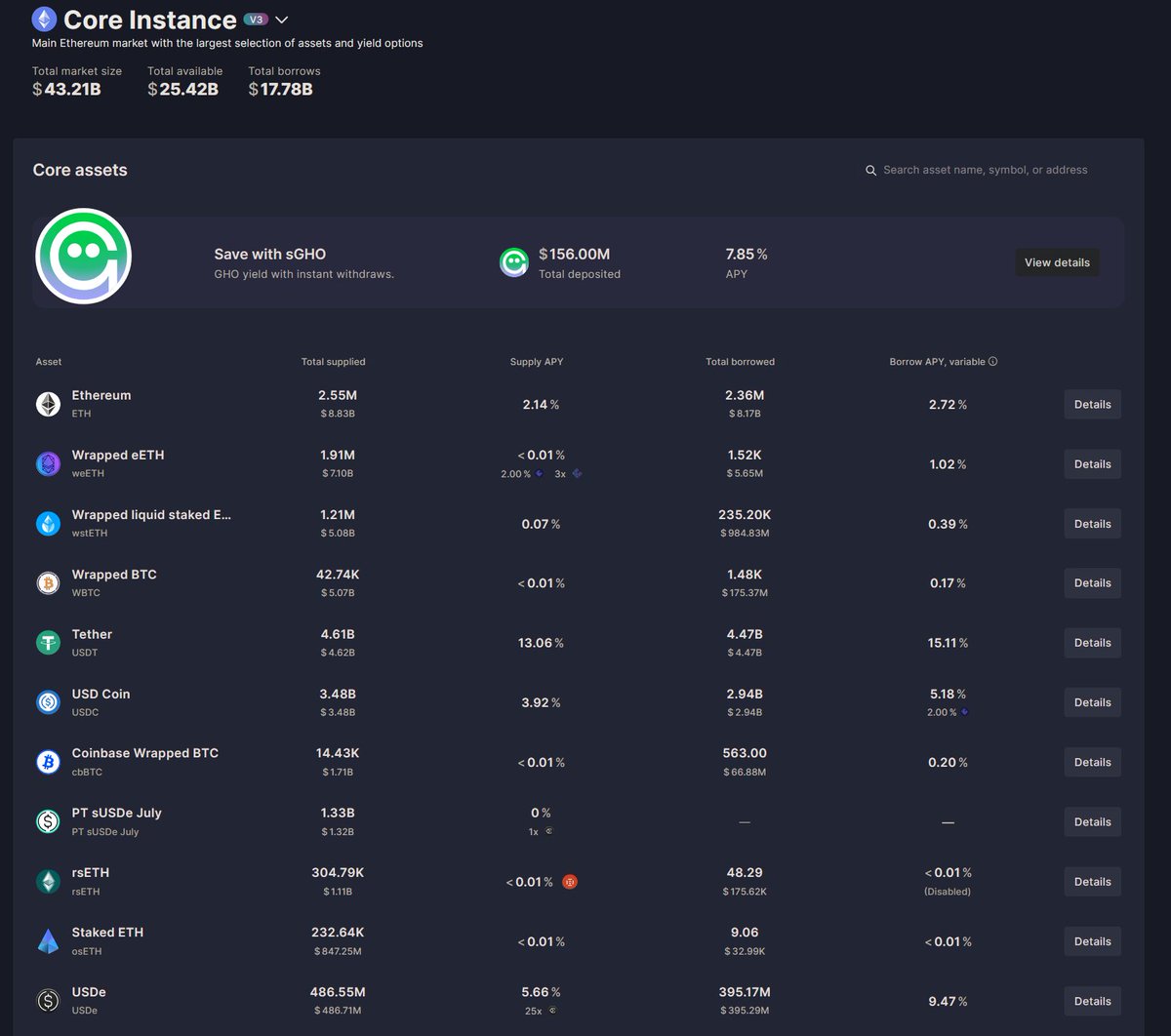Click the Ethereum asset name
The height and width of the screenshot is (1036, 1171).
(x=101, y=395)
